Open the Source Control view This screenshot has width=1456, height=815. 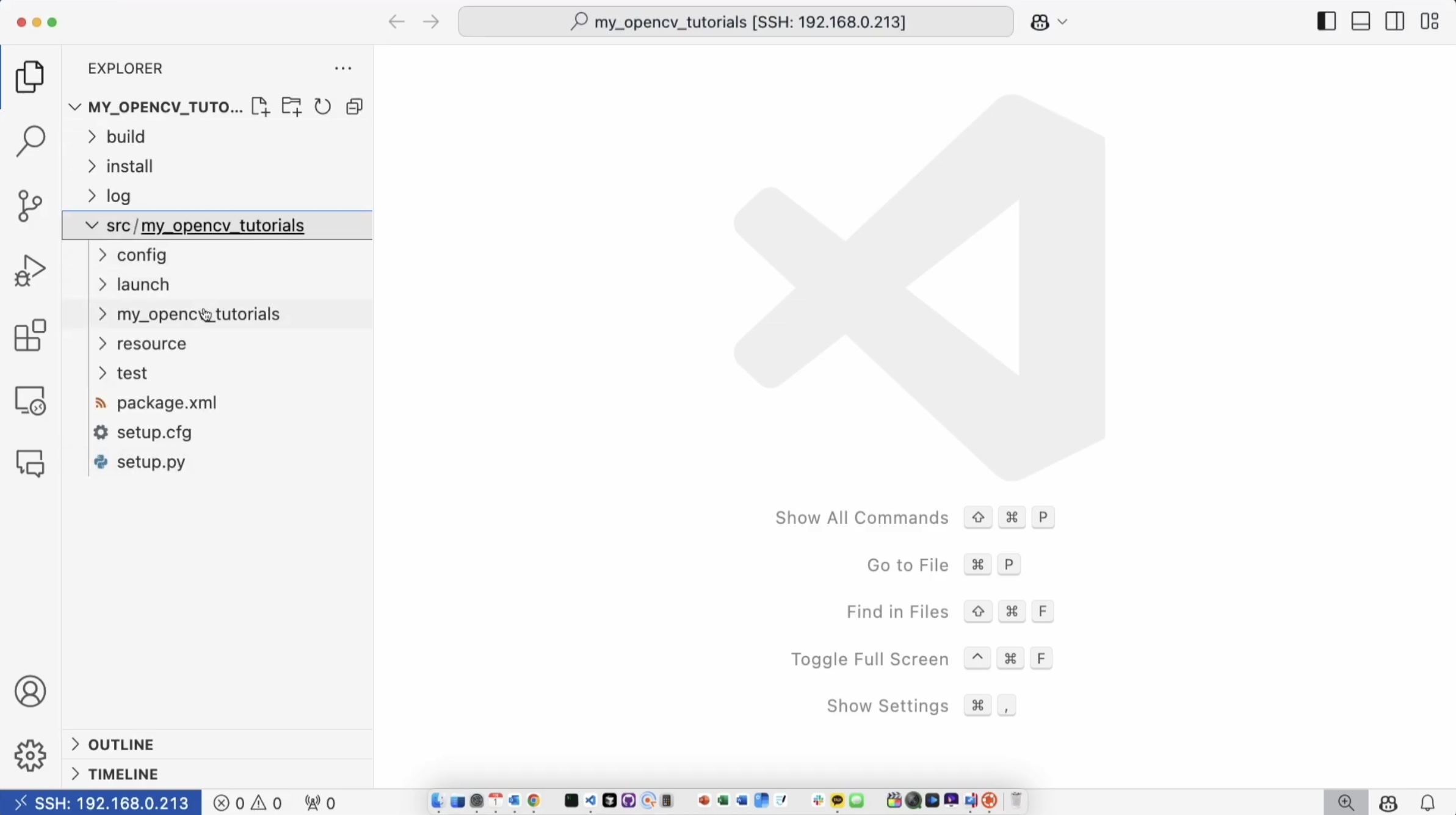30,206
